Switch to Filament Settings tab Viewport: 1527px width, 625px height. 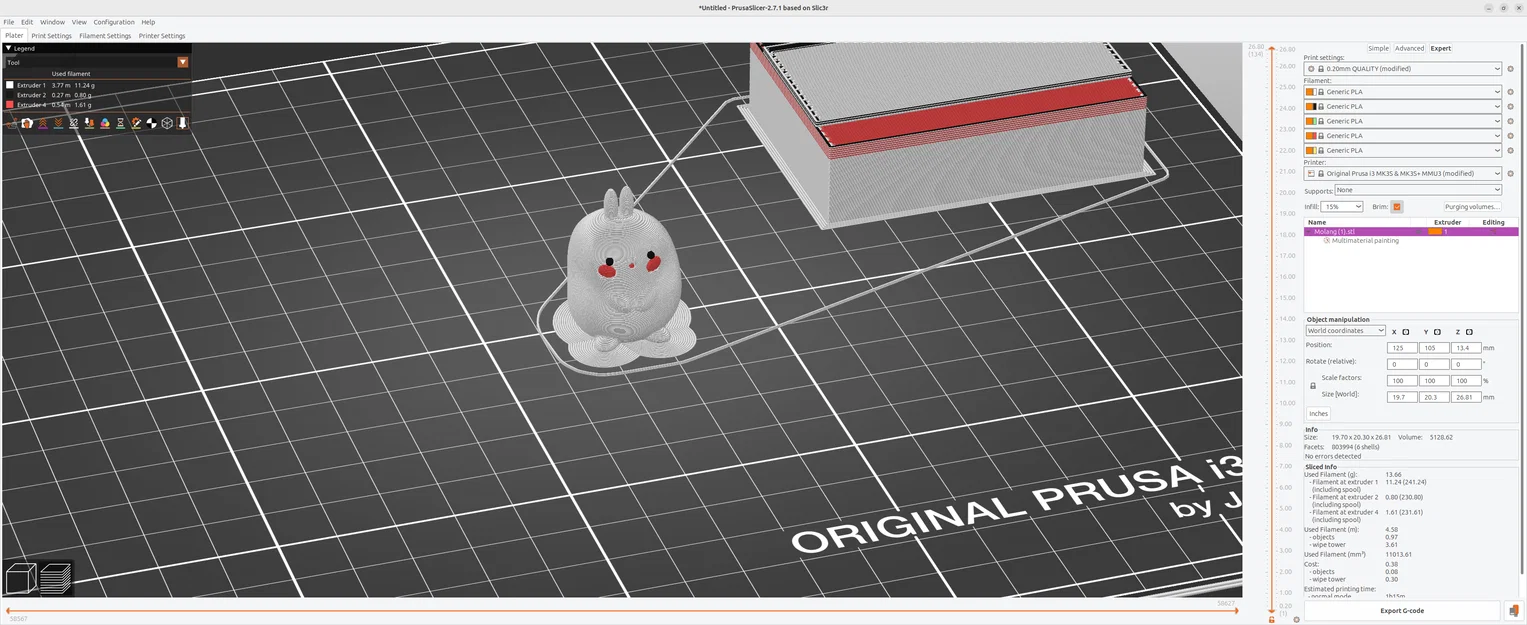pos(105,36)
